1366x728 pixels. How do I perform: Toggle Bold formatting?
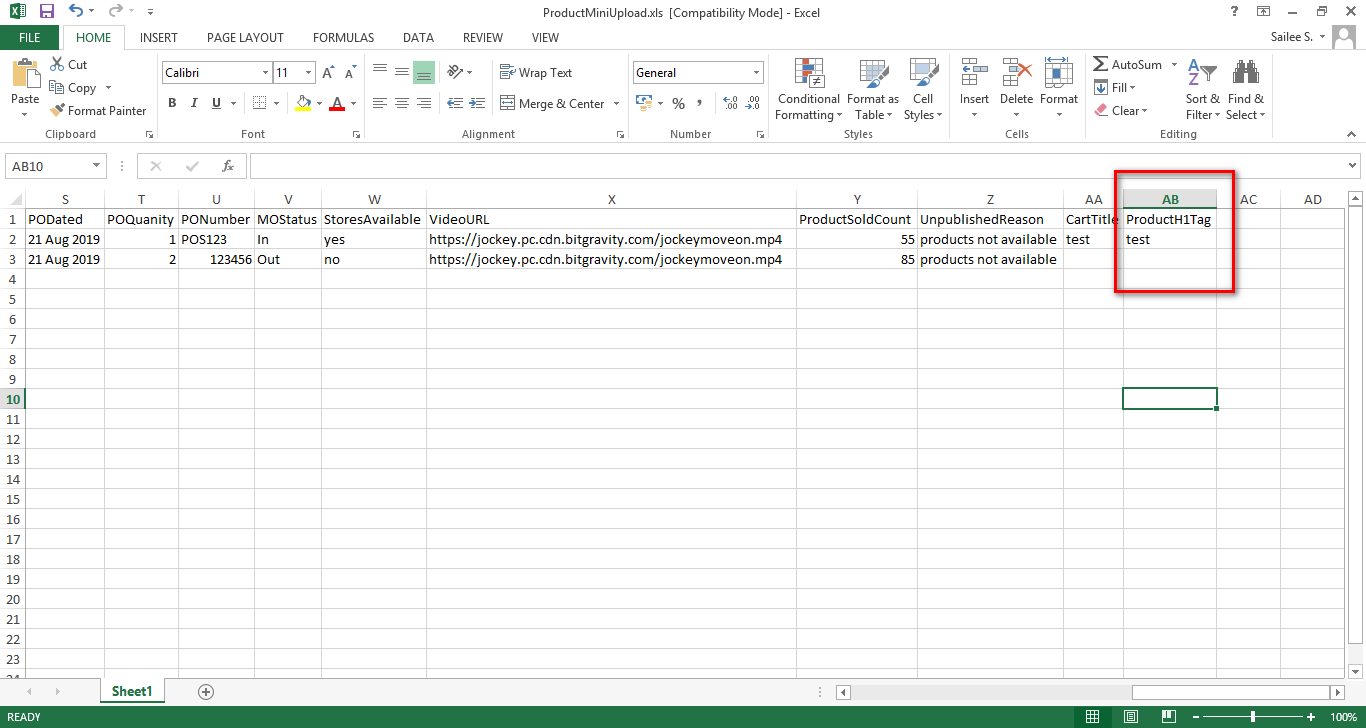[x=172, y=103]
